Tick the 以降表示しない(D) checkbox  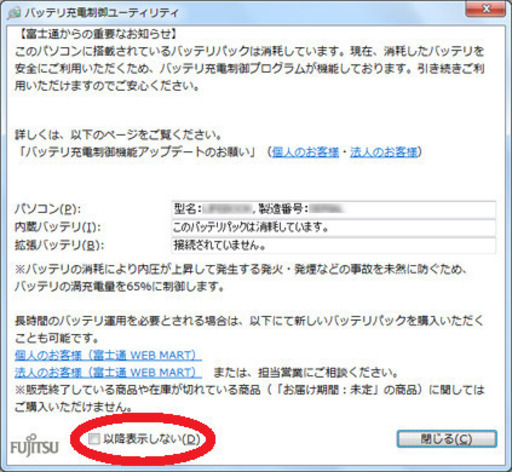click(x=94, y=439)
